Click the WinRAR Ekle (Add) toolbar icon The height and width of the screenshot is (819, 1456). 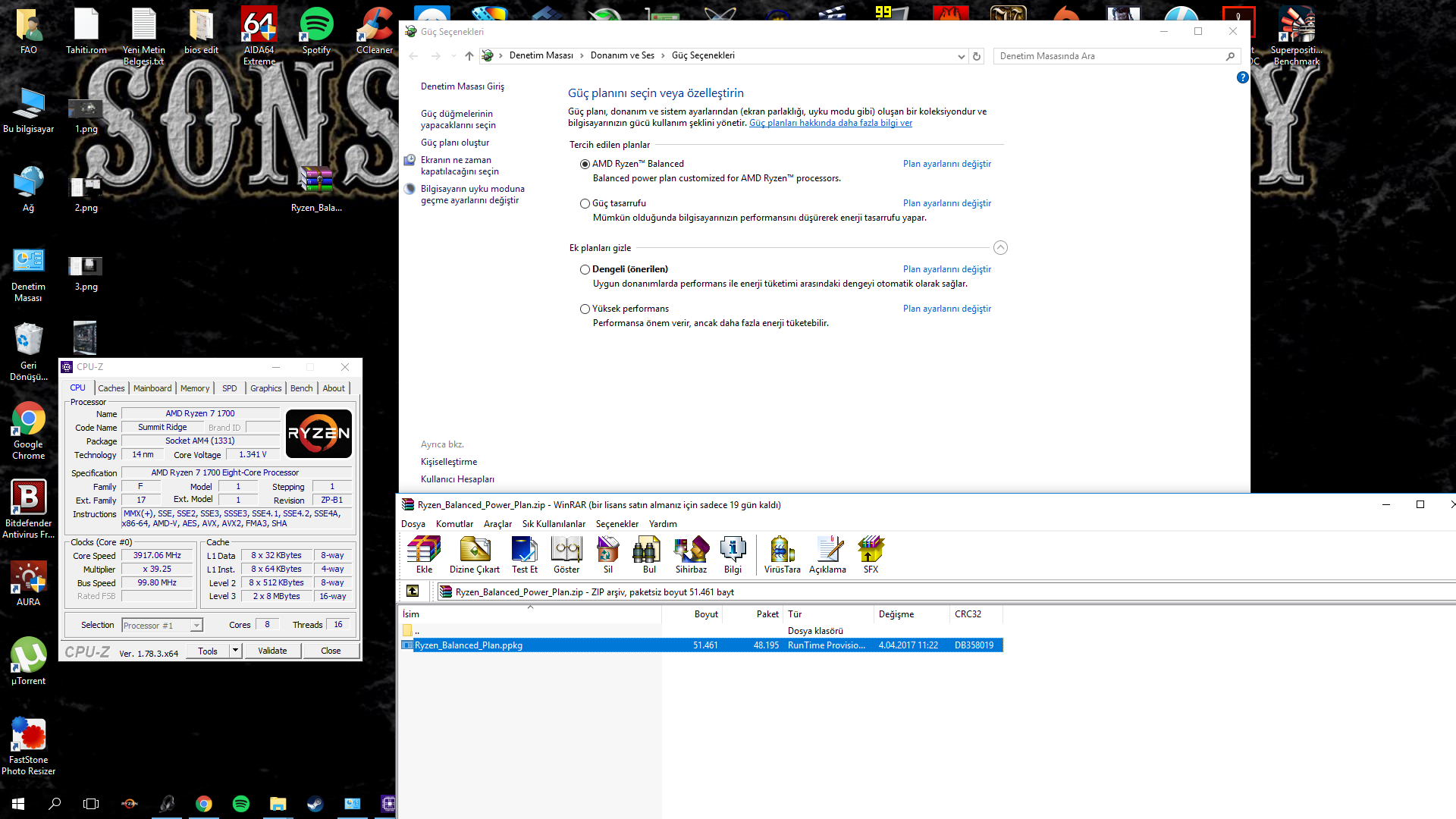(424, 554)
